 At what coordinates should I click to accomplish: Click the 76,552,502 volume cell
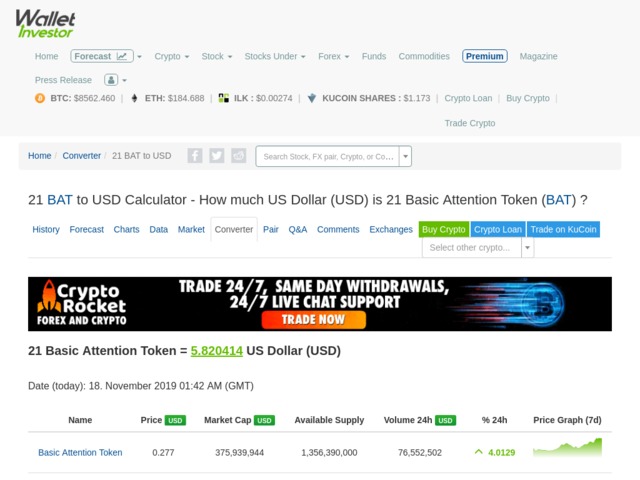pyautogui.click(x=420, y=452)
